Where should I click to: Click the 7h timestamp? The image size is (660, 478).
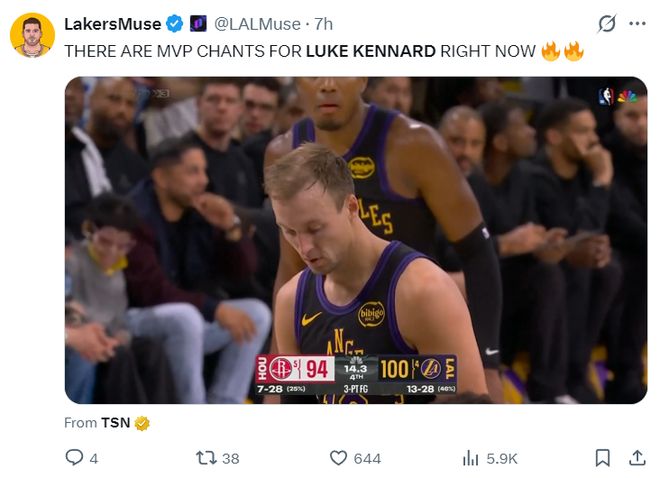pyautogui.click(x=324, y=23)
